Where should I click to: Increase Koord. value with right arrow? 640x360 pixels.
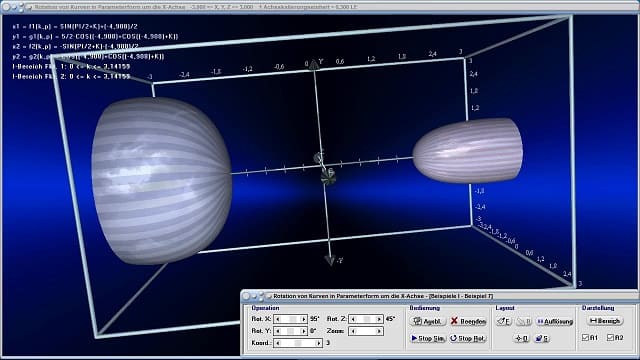click(x=319, y=343)
